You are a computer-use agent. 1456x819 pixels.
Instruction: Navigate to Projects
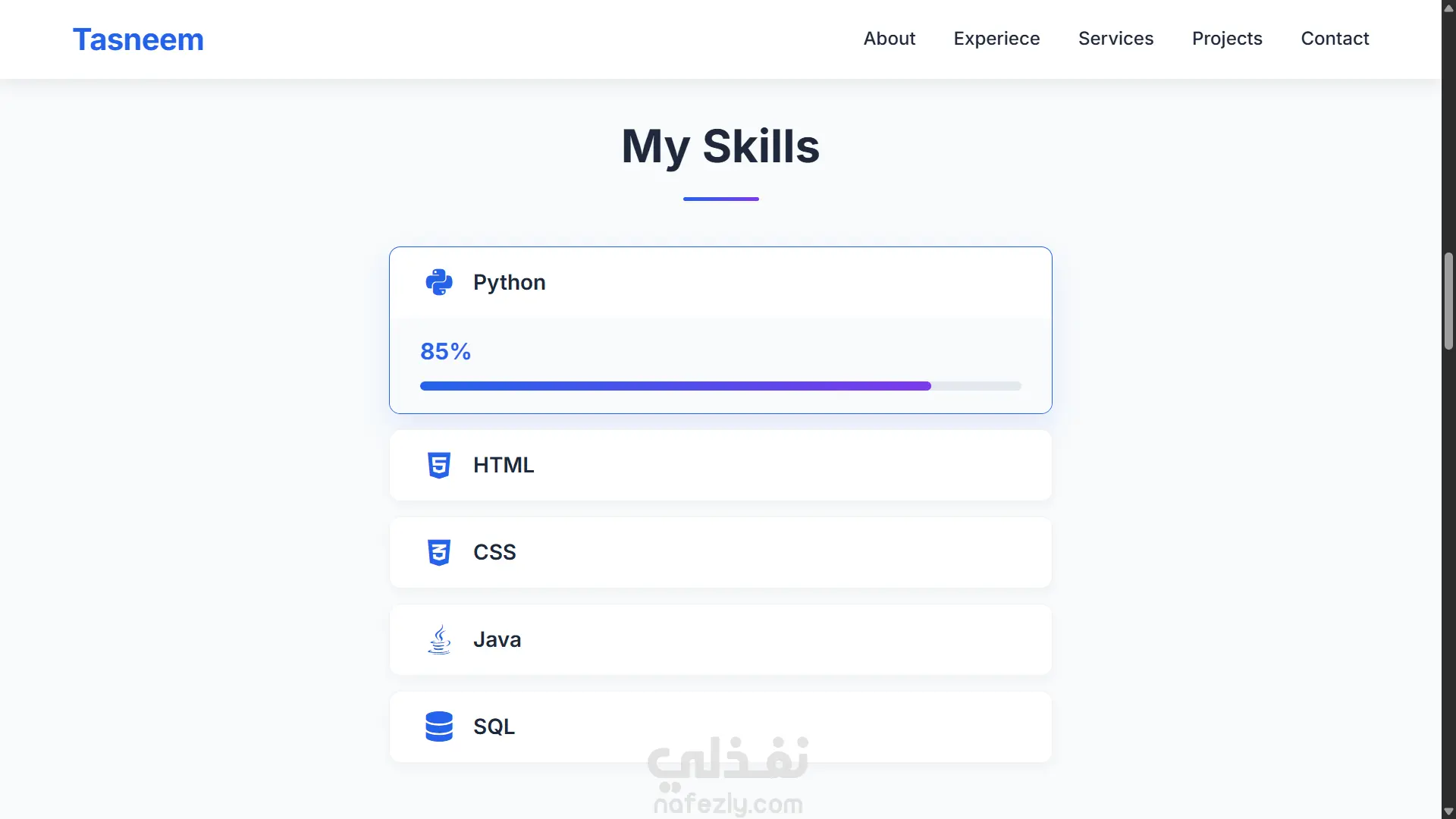(1227, 39)
